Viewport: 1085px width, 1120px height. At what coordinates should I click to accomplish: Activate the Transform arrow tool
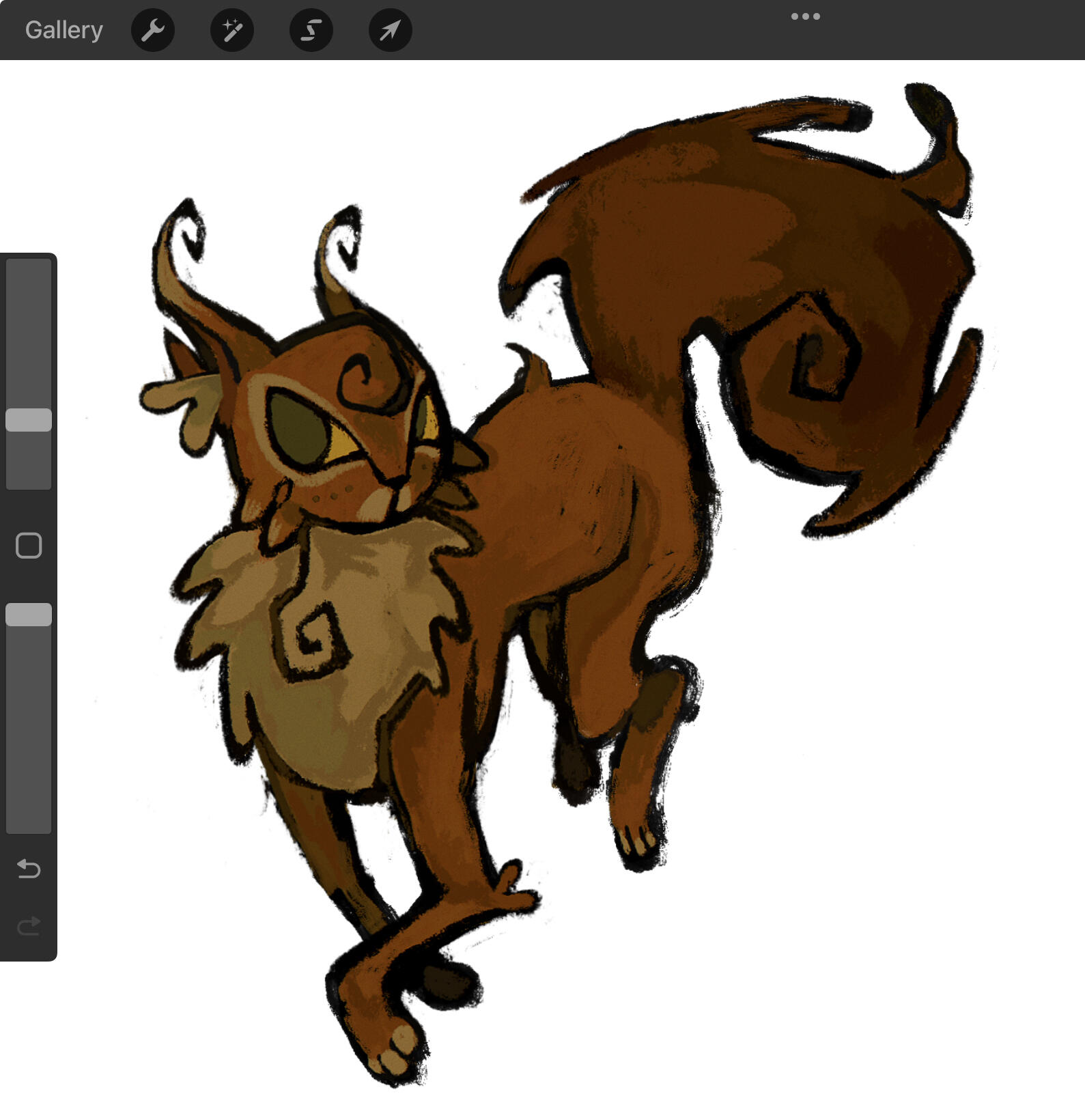click(x=390, y=30)
